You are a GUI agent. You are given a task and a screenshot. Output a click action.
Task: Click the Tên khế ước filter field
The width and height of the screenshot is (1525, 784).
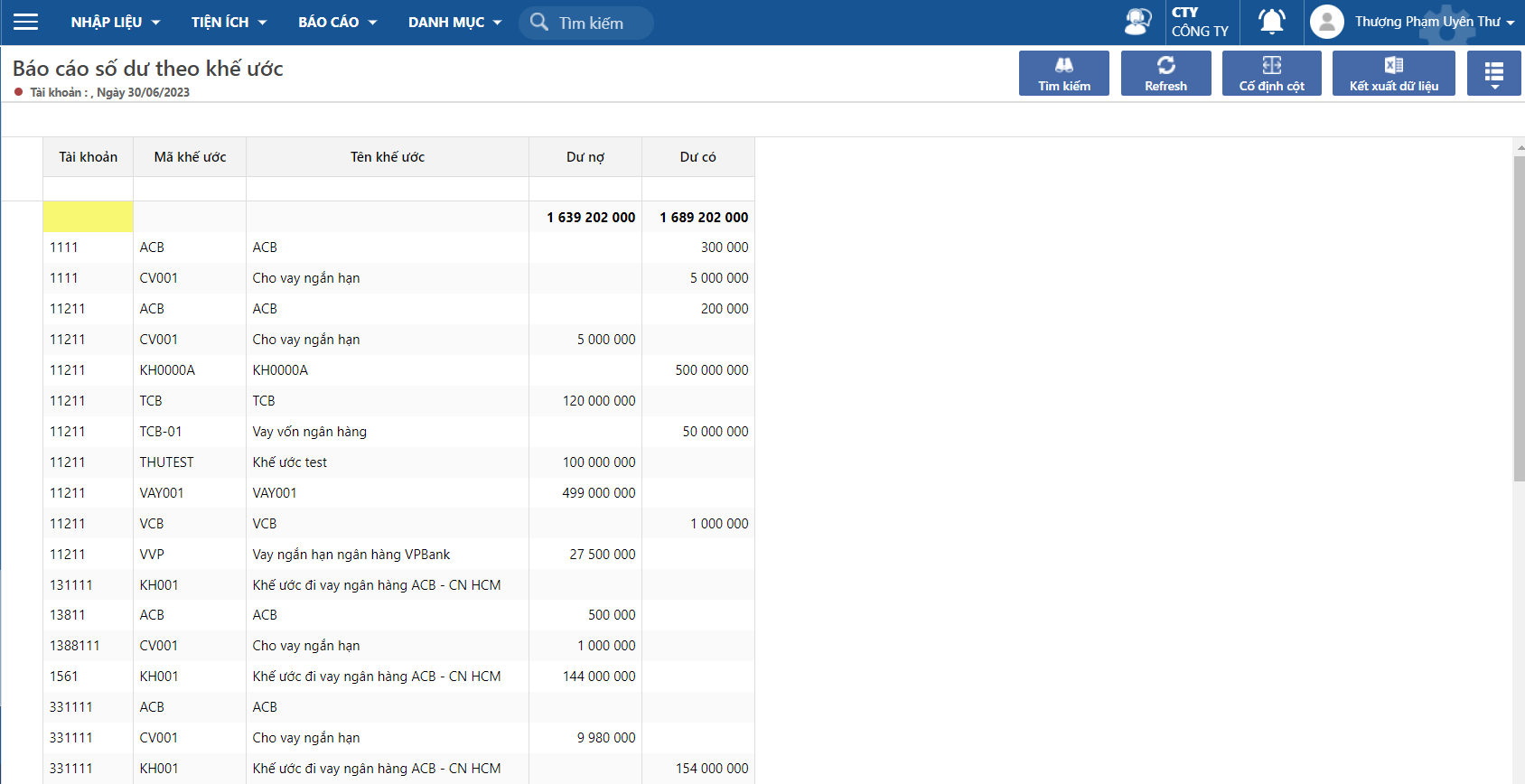click(387, 189)
